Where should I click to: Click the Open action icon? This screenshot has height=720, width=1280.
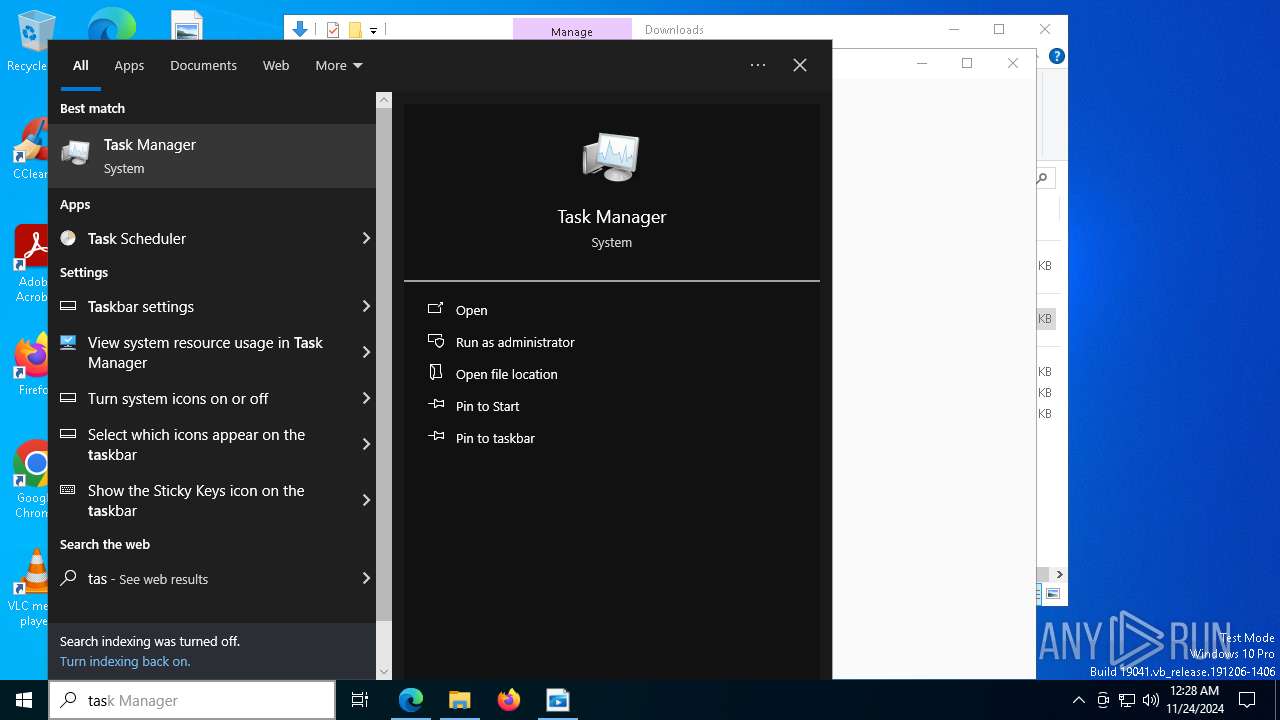coord(436,310)
